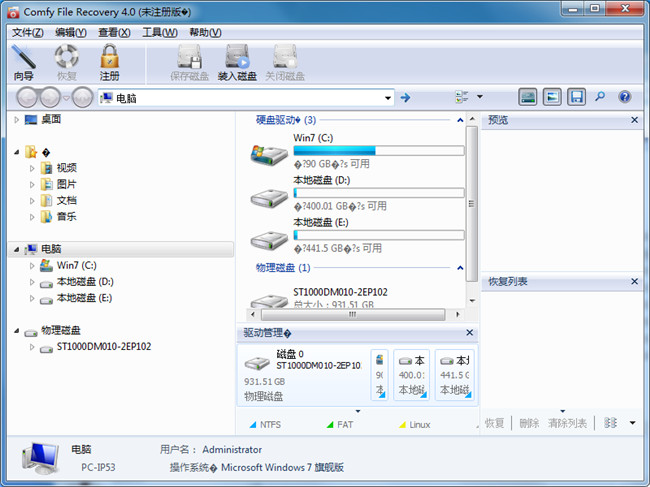Open the recovery list options dropdown arrow
This screenshot has height=487, width=650.
633,423
